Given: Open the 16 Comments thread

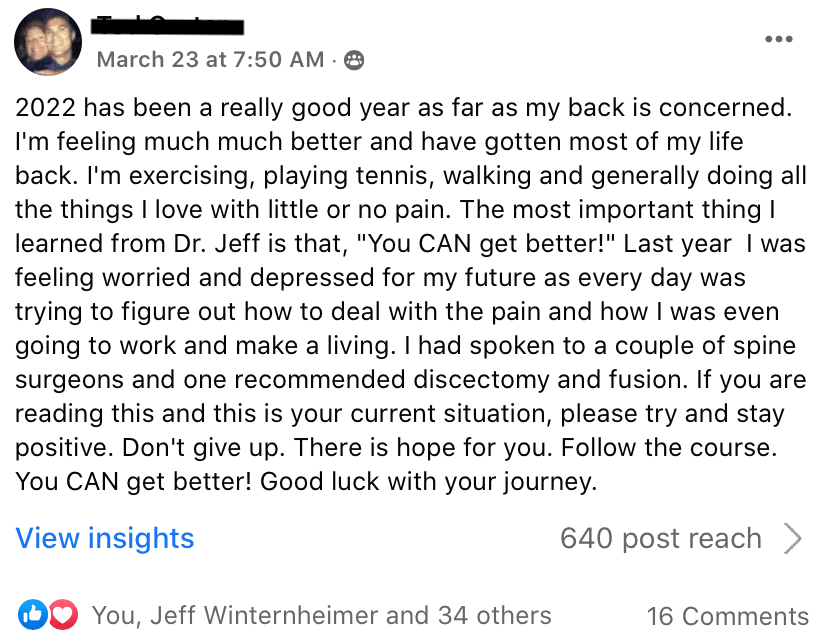Looking at the screenshot, I should 727,616.
